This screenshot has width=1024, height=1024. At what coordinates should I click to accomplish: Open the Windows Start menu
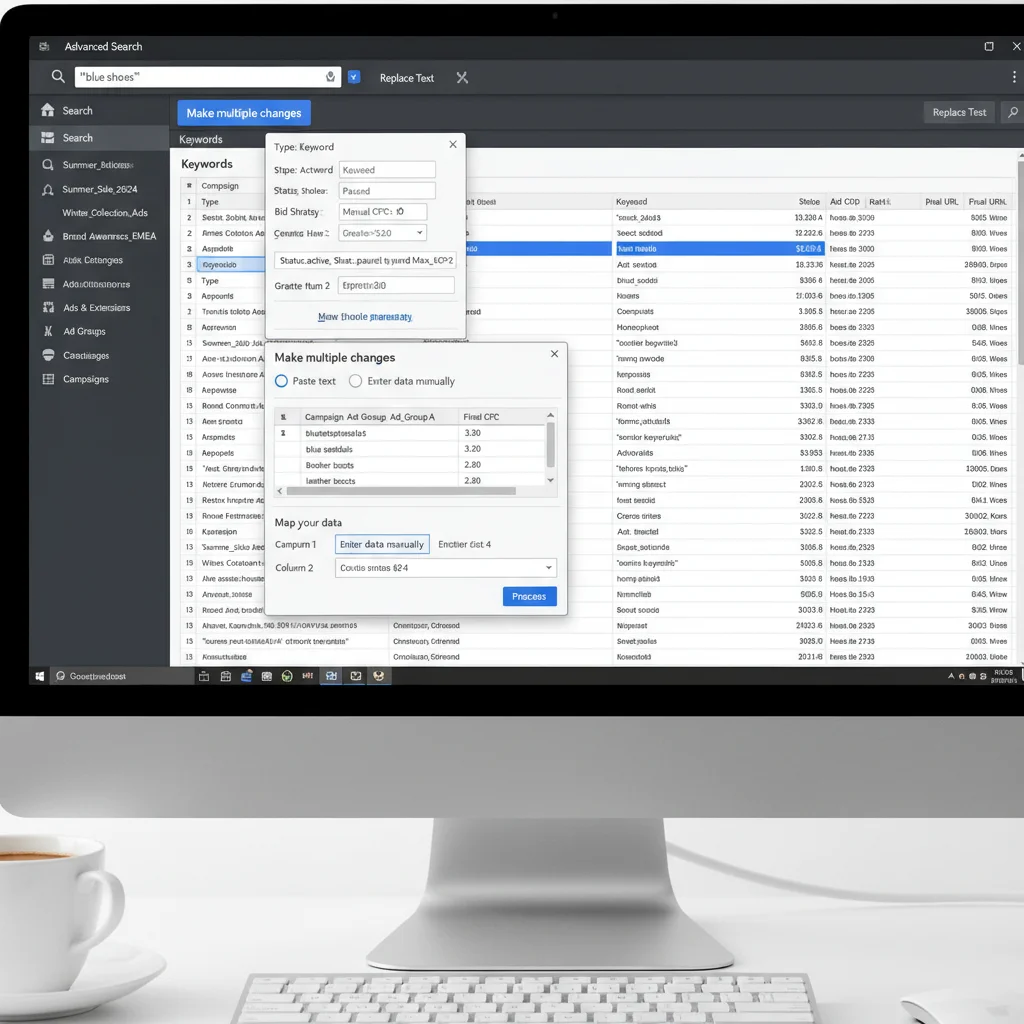point(40,676)
